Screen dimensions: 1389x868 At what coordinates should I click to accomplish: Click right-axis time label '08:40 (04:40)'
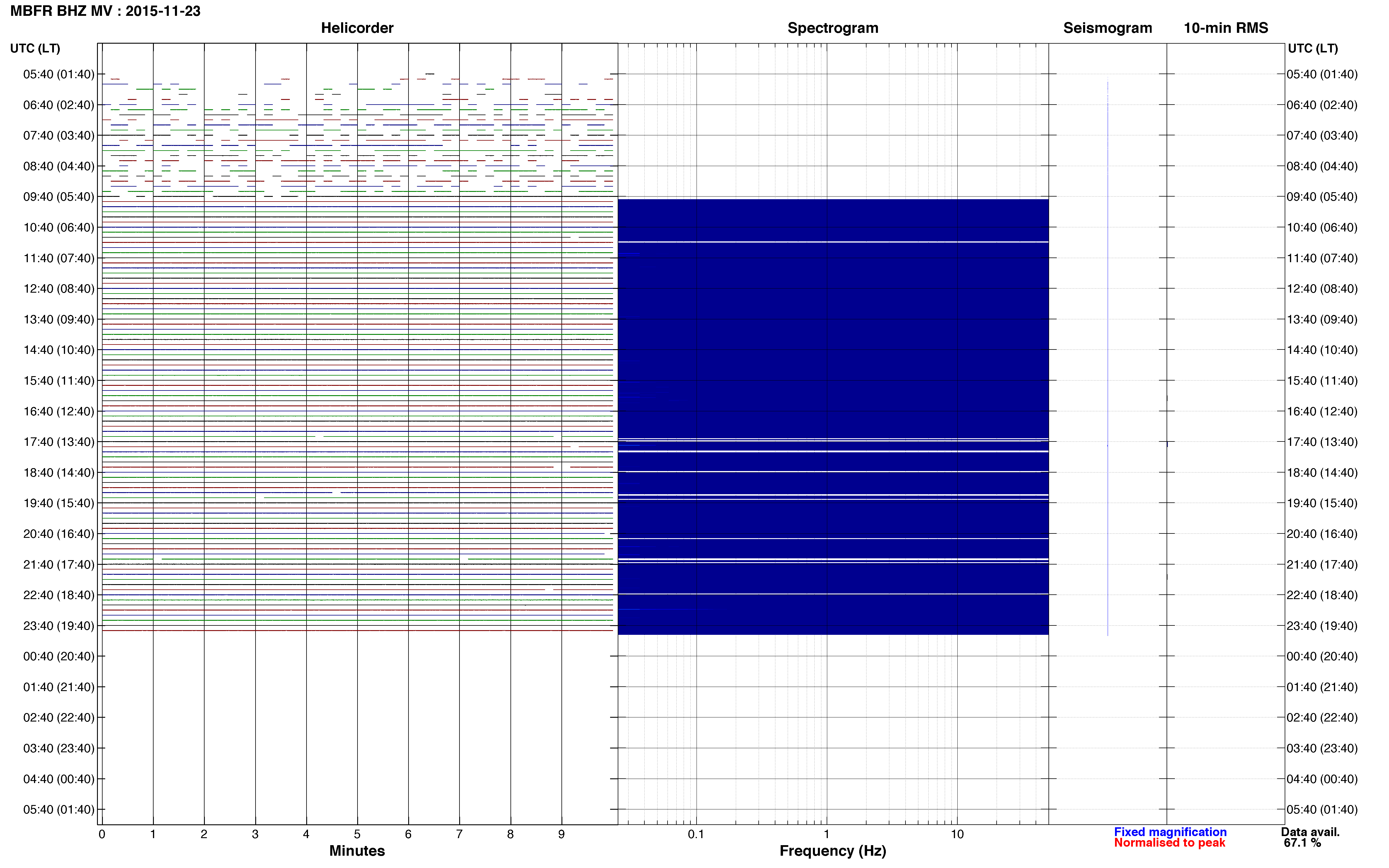1322,166
